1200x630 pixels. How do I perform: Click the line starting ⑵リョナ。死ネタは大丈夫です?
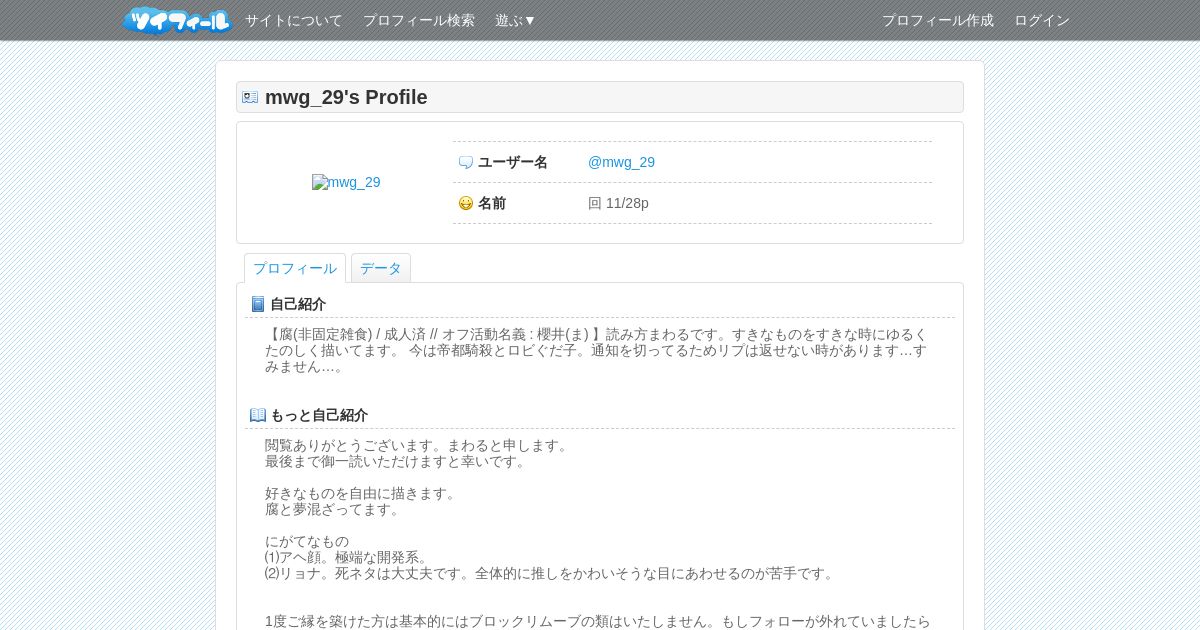click(x=552, y=573)
